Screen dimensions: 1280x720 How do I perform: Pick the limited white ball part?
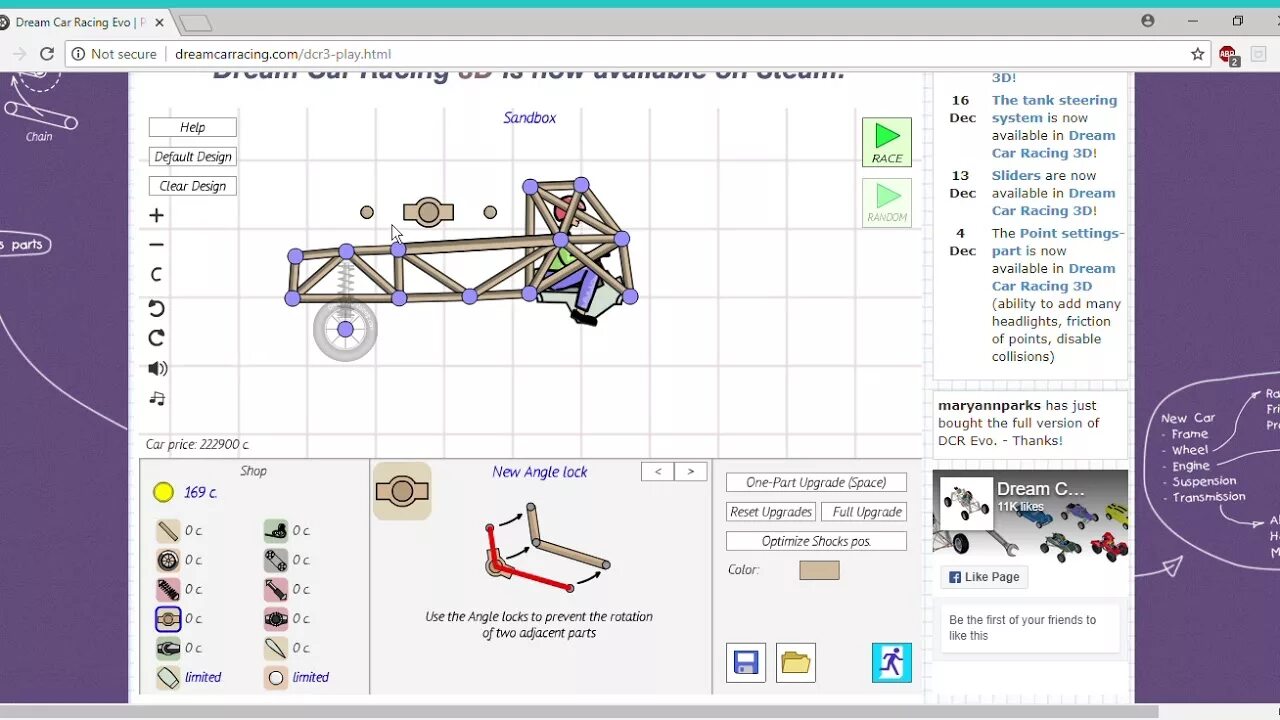click(x=276, y=677)
